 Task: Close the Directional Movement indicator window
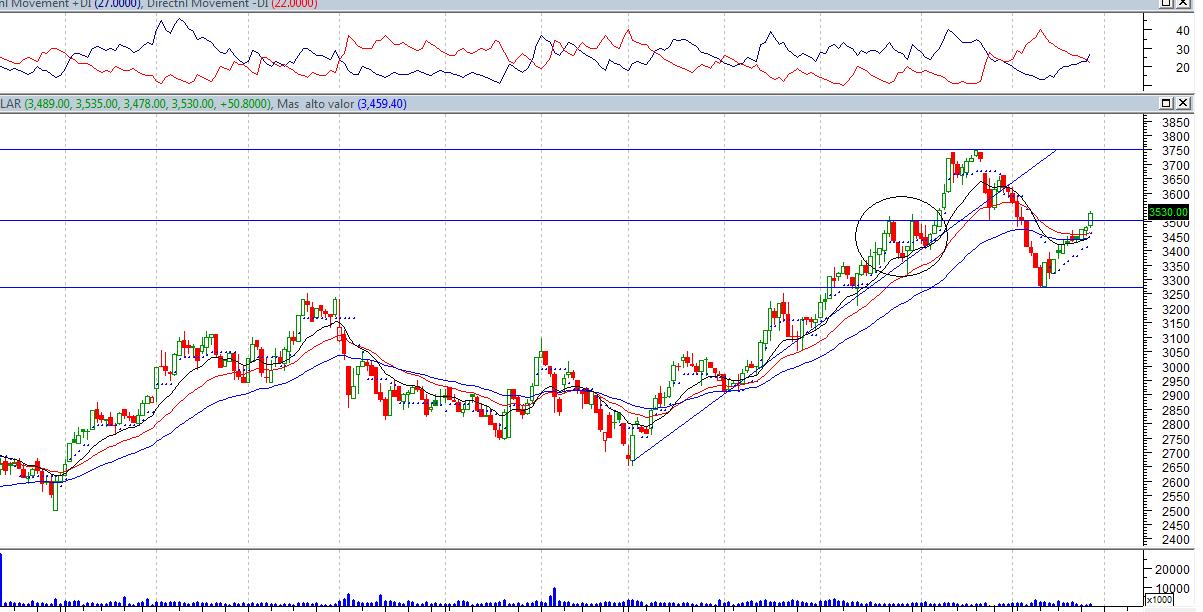1183,3
